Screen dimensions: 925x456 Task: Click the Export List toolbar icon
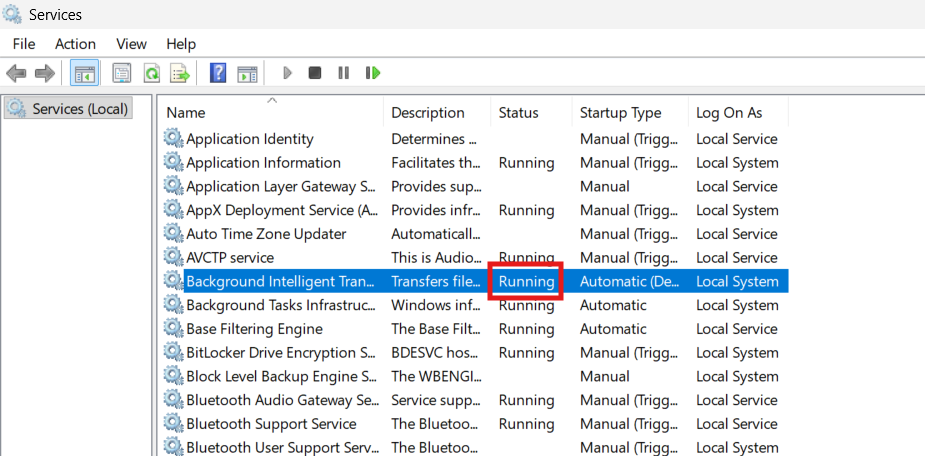(180, 73)
